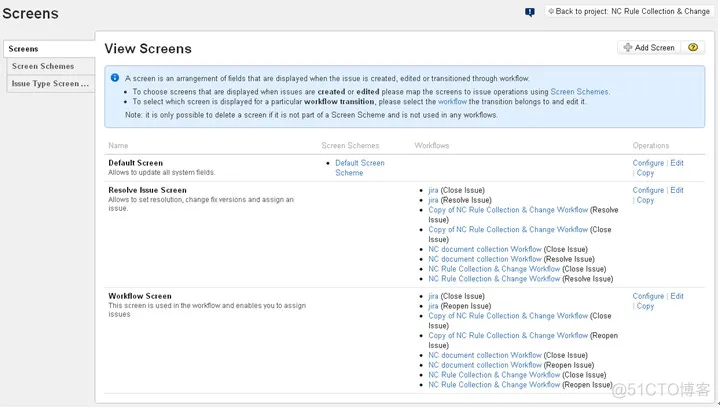Configure the Workflow Screen
This screenshot has width=720, height=408.
(648, 296)
